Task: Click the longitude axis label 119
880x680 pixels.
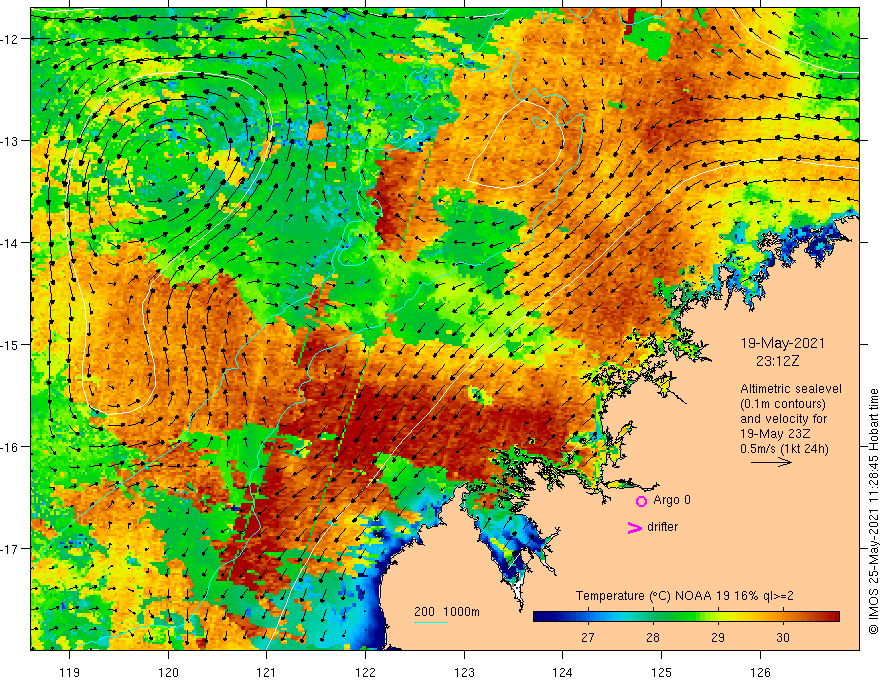Action: [x=70, y=672]
